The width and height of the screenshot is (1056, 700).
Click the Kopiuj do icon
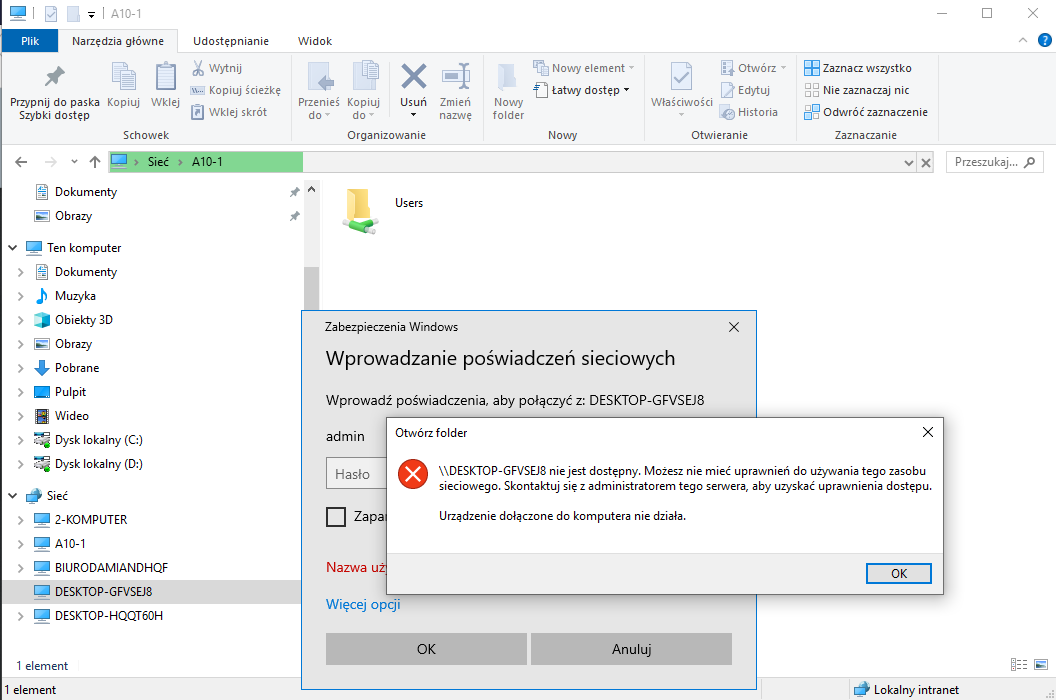point(364,76)
